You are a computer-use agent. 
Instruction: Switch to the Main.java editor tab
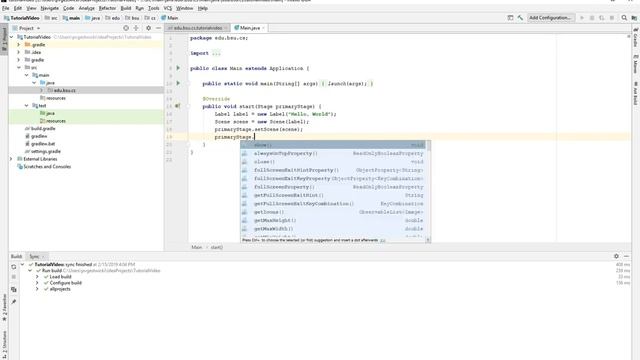click(x=249, y=28)
